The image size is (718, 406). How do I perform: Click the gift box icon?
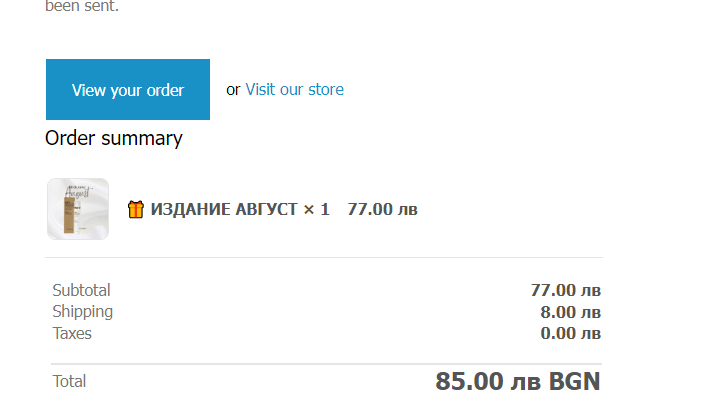coord(136,209)
